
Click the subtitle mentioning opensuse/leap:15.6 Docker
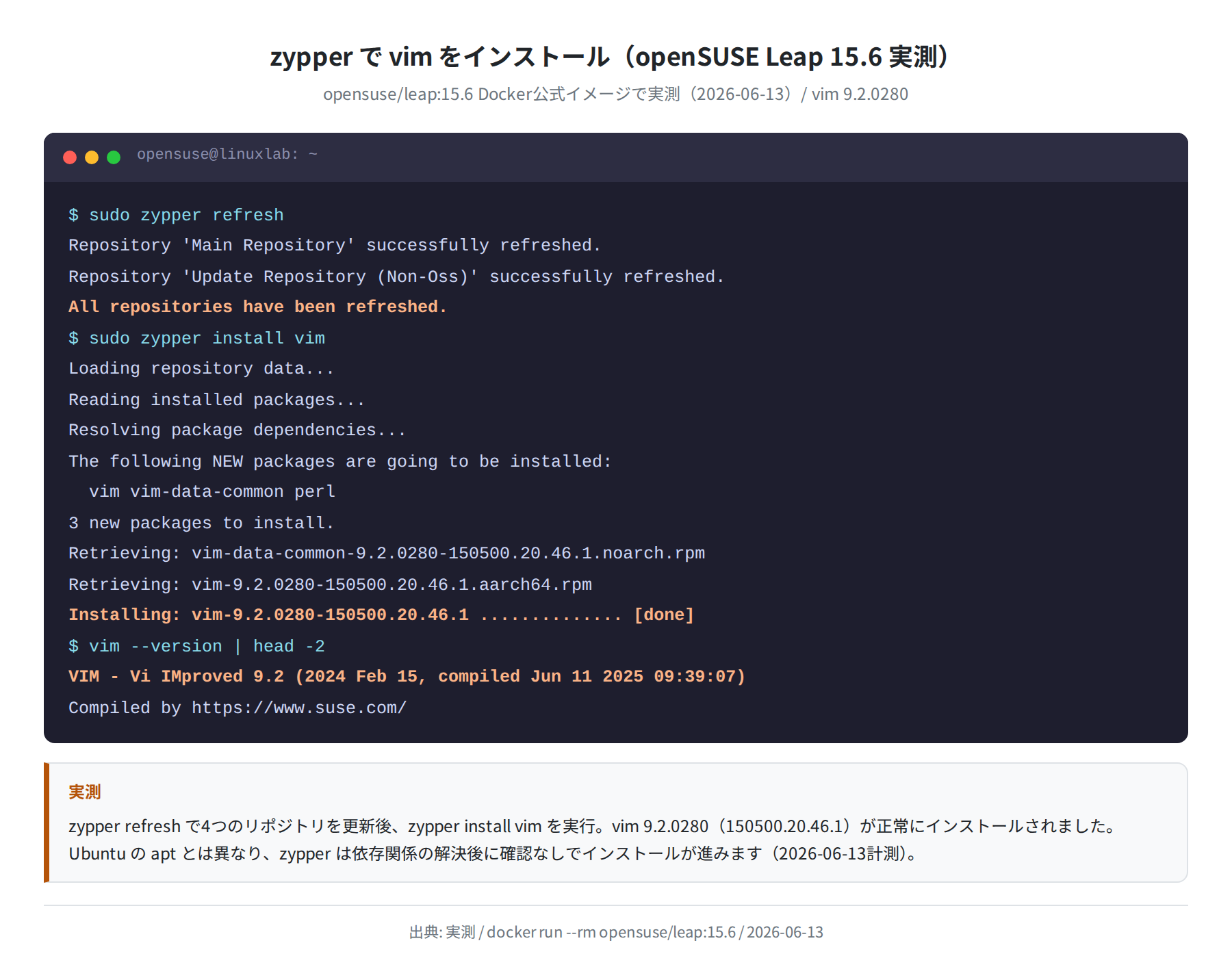(615, 94)
